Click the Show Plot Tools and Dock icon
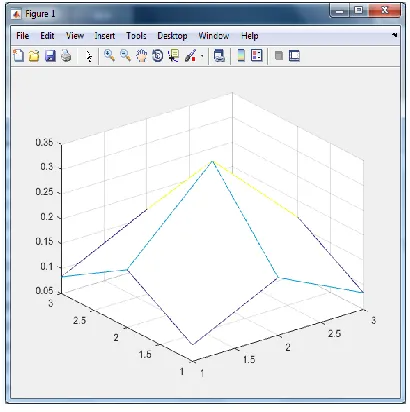 point(294,55)
